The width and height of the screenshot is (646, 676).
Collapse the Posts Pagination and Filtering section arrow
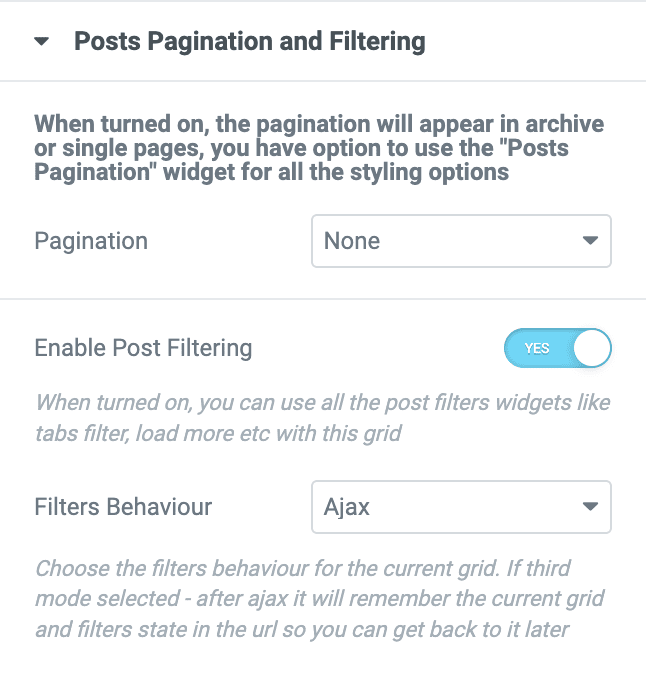click(x=41, y=42)
